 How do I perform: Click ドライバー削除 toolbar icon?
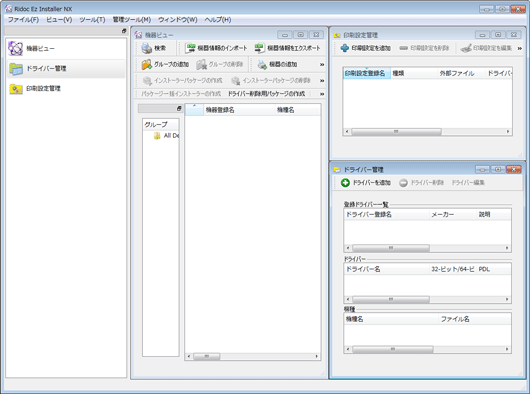click(403, 182)
